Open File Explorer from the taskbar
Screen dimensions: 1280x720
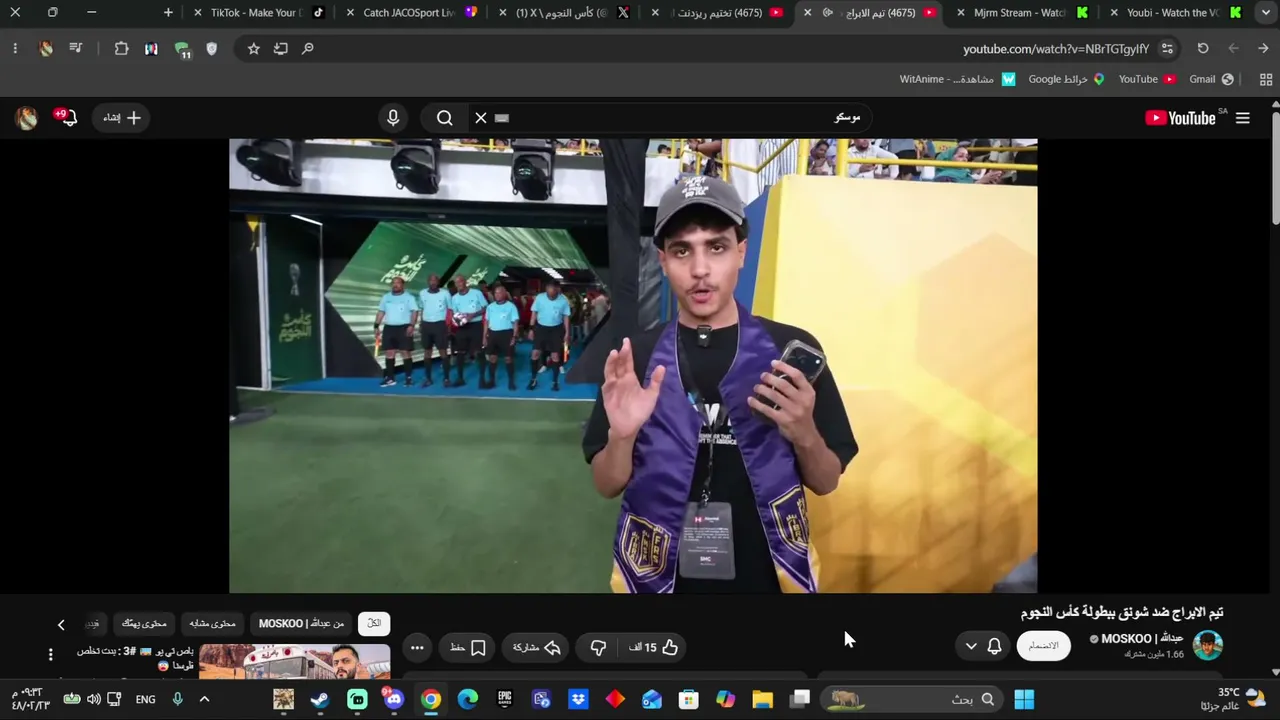coord(763,699)
